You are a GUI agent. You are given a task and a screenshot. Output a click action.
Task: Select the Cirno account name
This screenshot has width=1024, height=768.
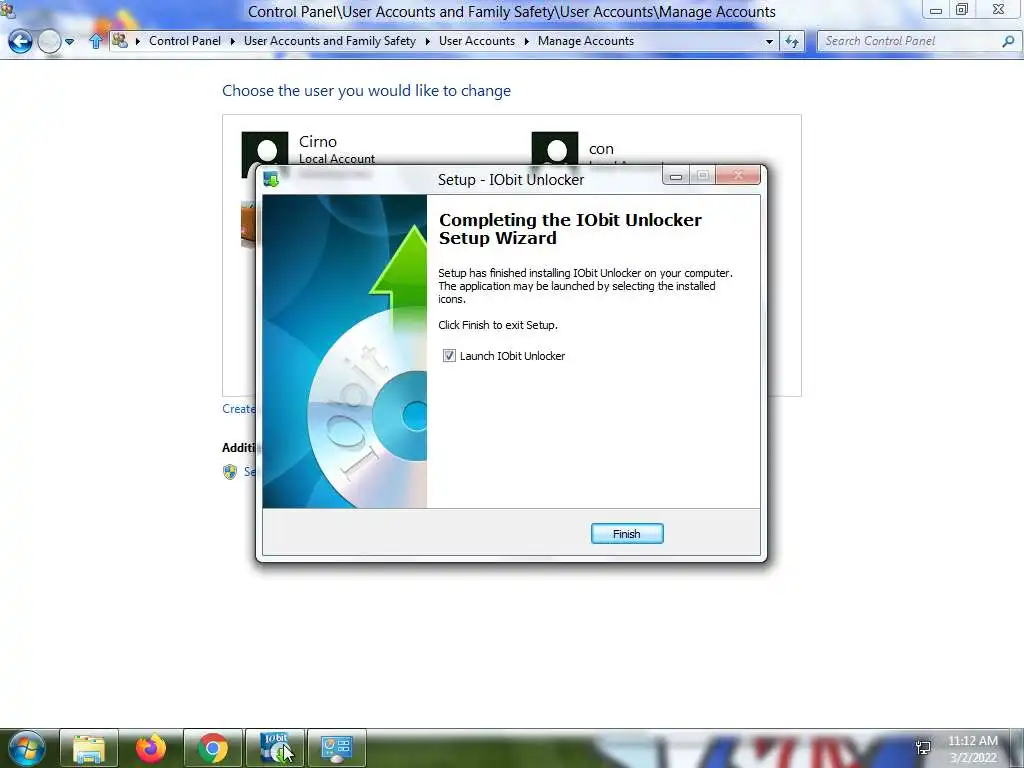pyautogui.click(x=318, y=142)
